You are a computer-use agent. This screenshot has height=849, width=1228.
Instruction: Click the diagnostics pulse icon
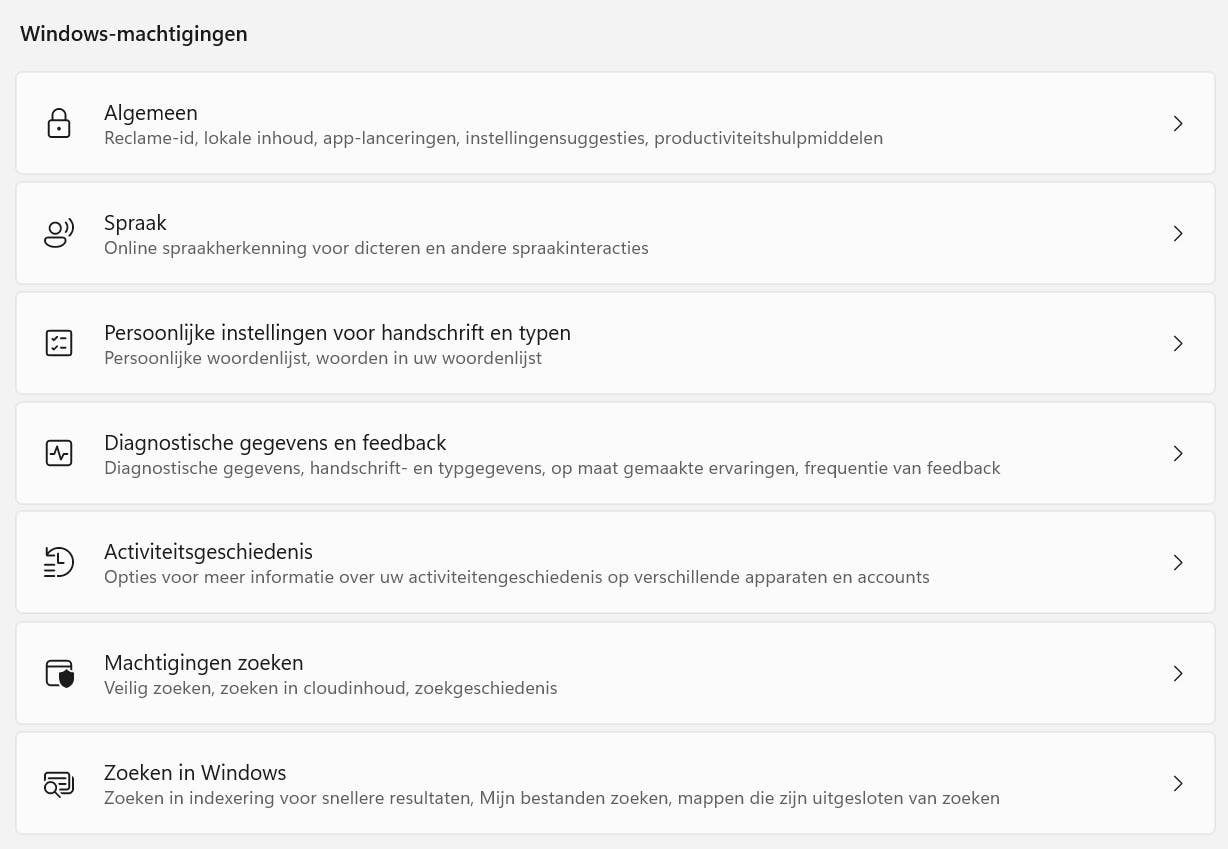click(59, 453)
